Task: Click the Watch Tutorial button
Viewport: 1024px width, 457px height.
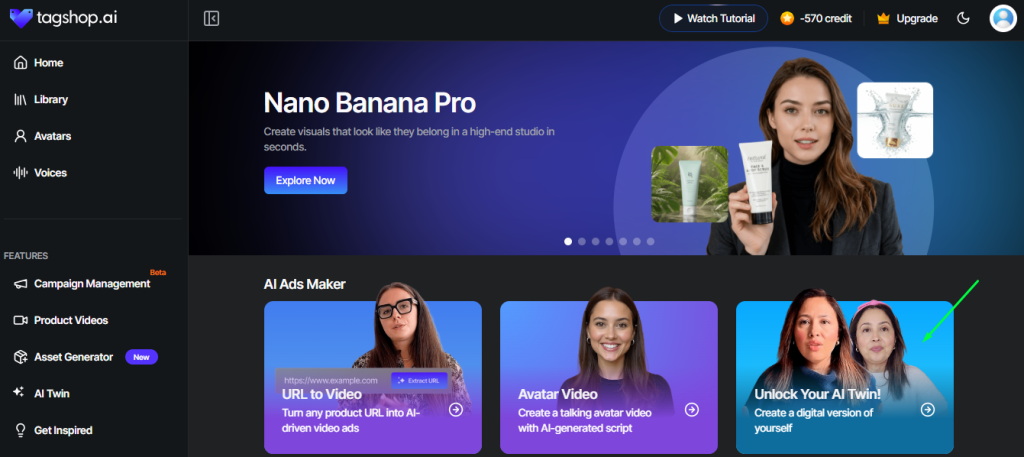Action: [x=713, y=18]
